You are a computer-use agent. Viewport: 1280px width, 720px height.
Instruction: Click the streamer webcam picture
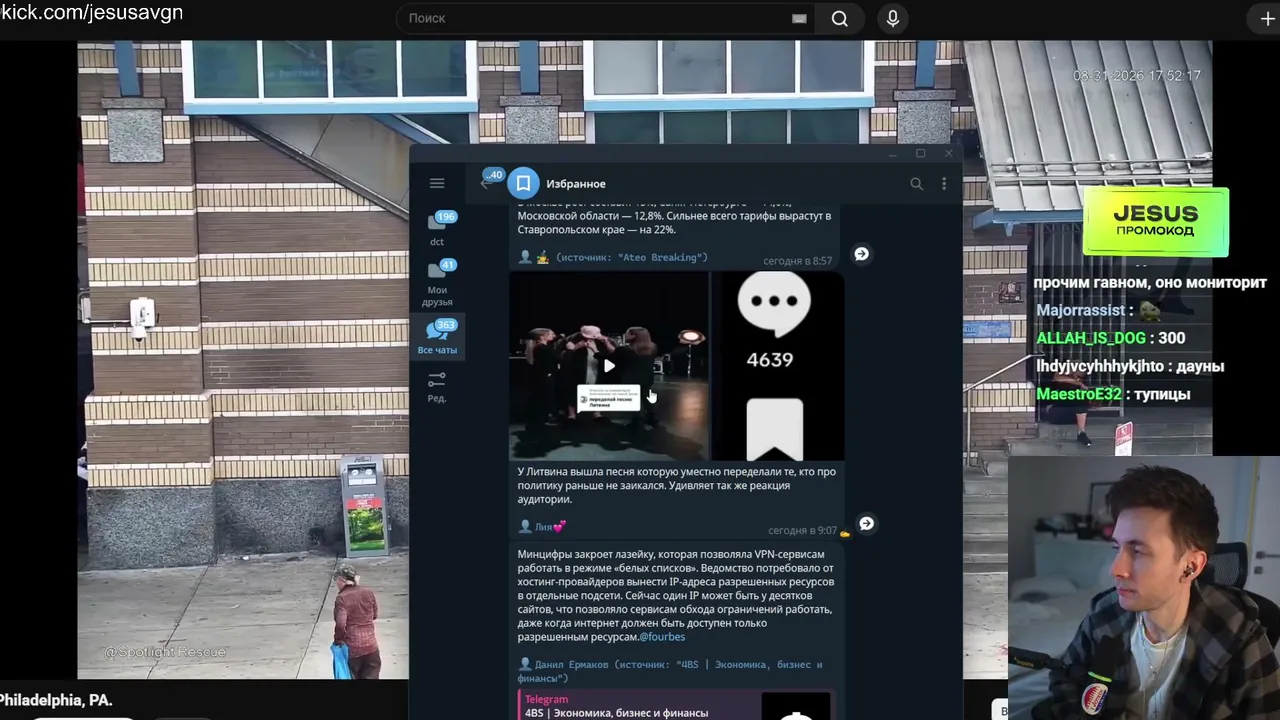tap(1144, 588)
